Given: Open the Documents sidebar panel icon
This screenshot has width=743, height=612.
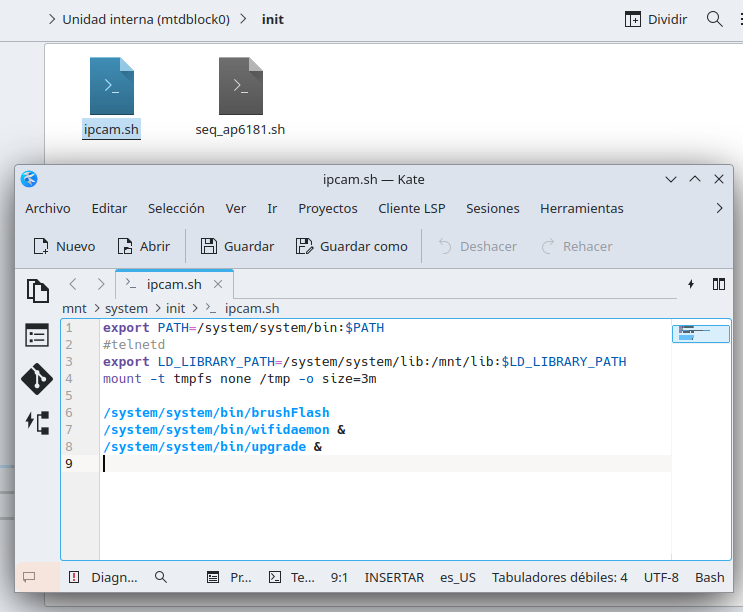Looking at the screenshot, I should tap(37, 291).
